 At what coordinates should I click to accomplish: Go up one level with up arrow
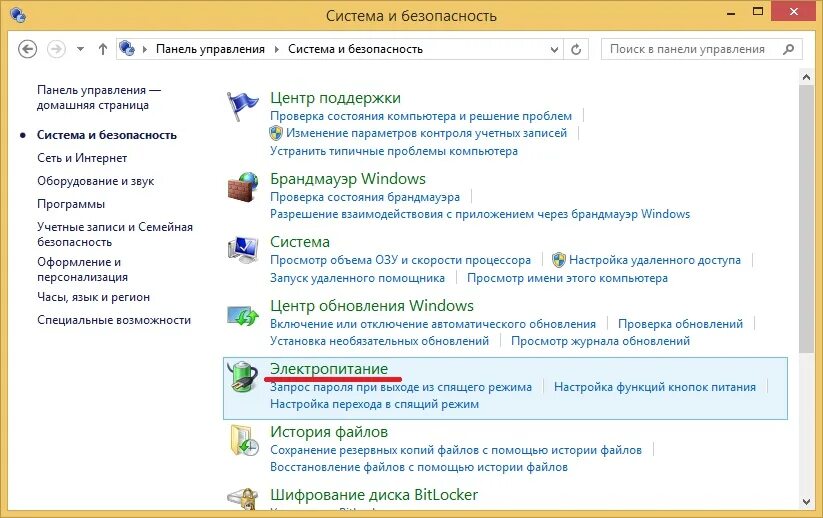pos(103,49)
